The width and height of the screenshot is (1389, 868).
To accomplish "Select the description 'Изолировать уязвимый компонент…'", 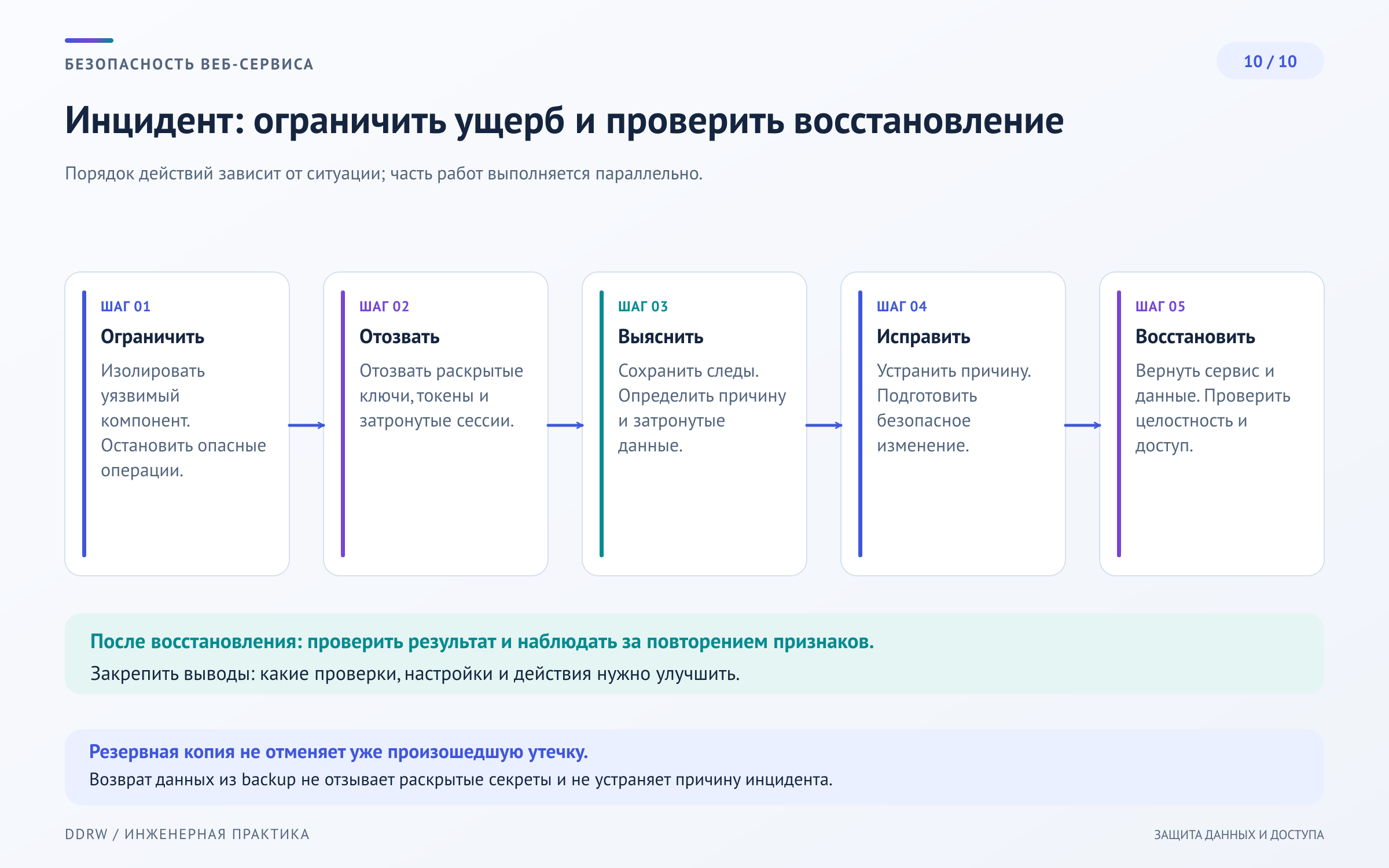I will click(x=183, y=421).
